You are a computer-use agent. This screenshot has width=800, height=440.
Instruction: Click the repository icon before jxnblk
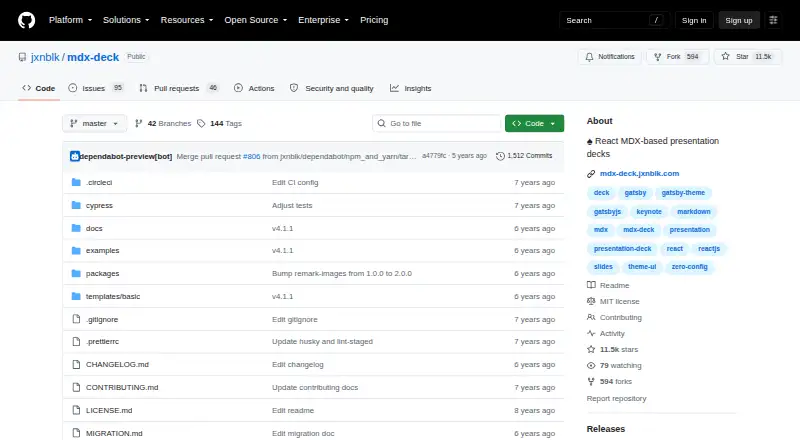(22, 57)
